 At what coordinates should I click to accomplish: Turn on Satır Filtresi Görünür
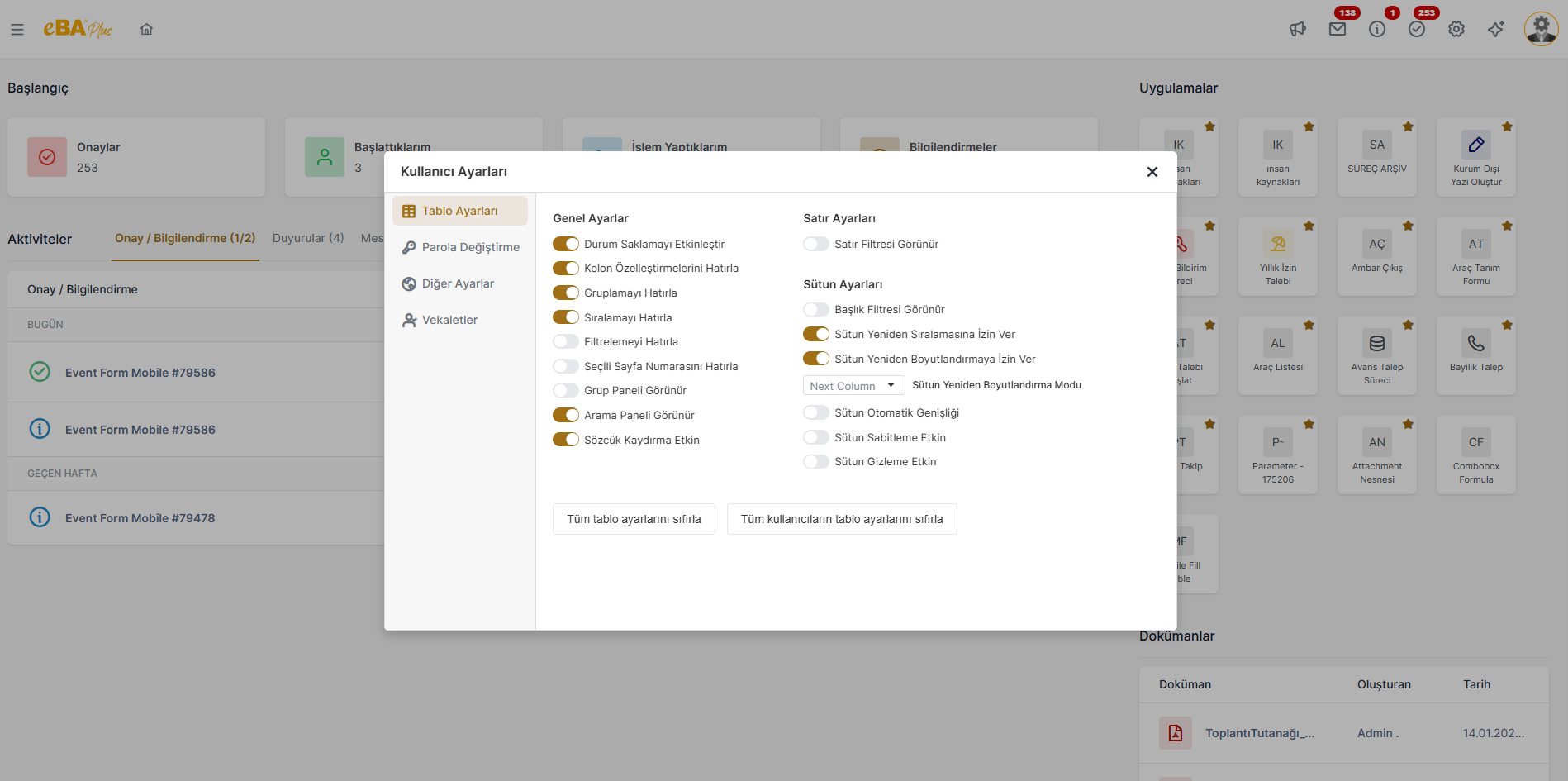click(x=816, y=244)
